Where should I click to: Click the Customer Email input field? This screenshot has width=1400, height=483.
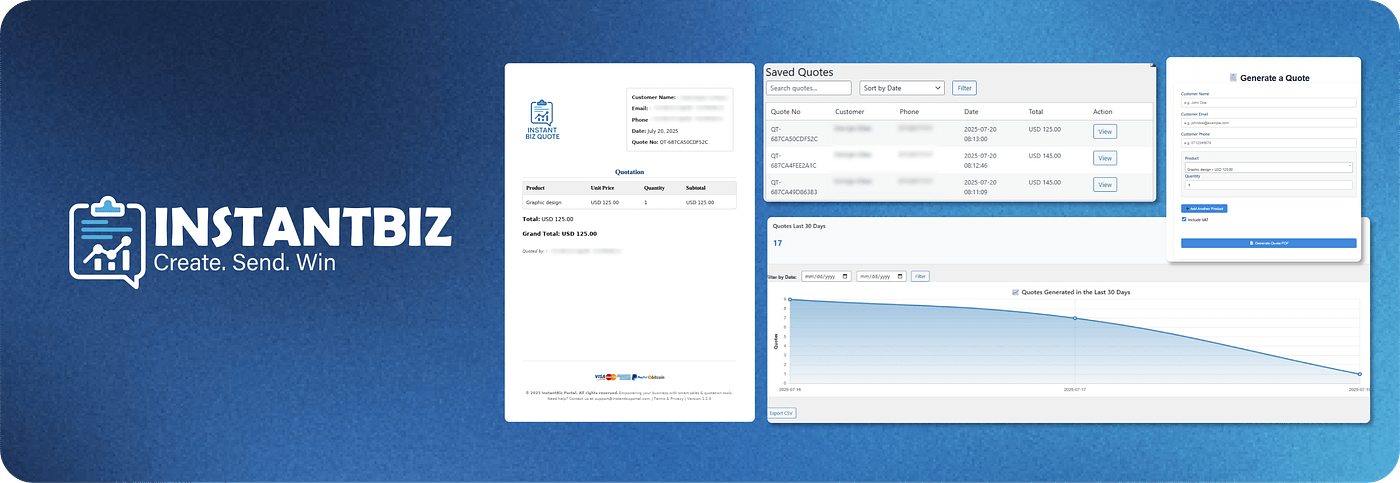[x=1268, y=123]
